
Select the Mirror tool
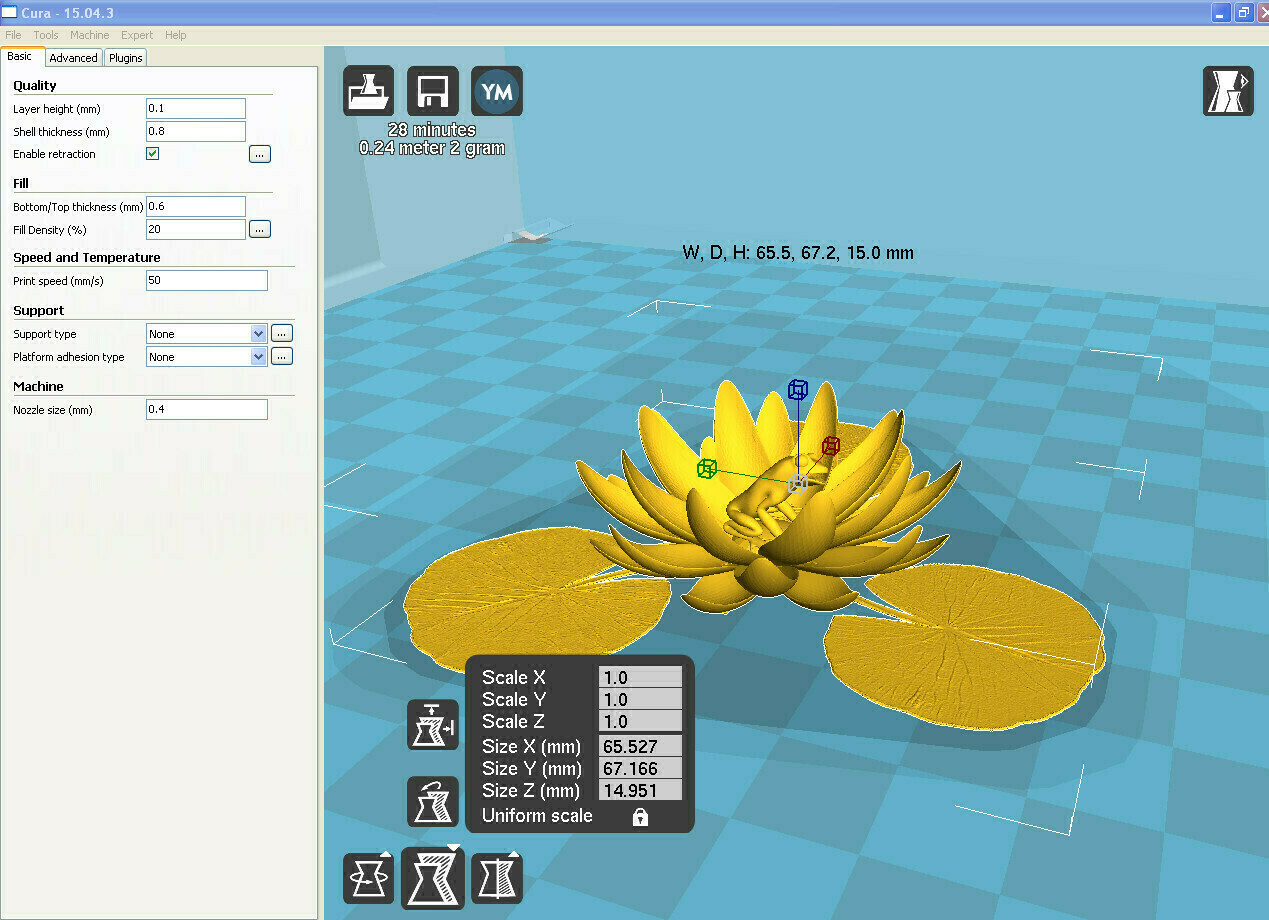click(496, 877)
